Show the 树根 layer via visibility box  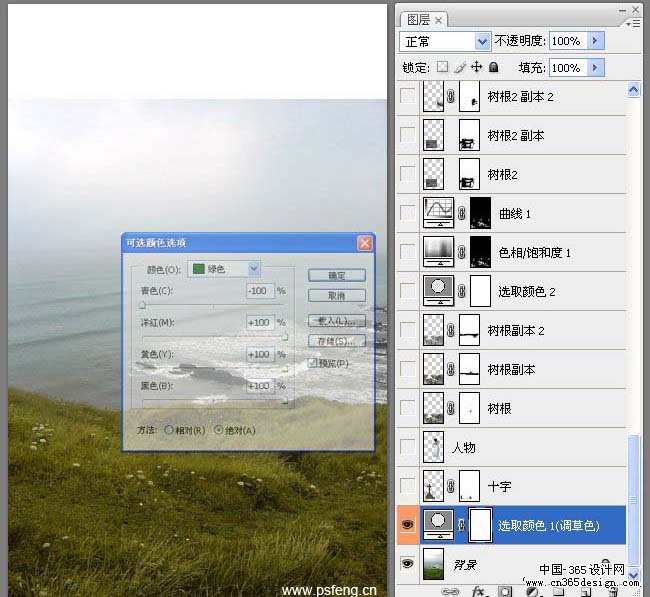coord(407,408)
